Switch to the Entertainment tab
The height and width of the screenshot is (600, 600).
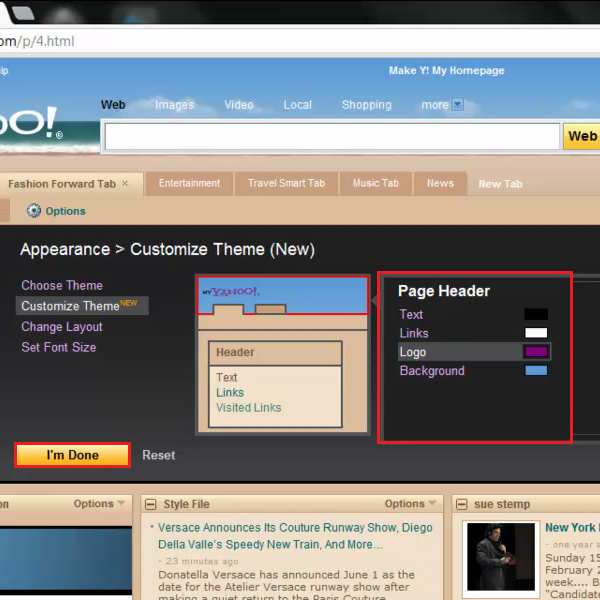click(x=189, y=183)
